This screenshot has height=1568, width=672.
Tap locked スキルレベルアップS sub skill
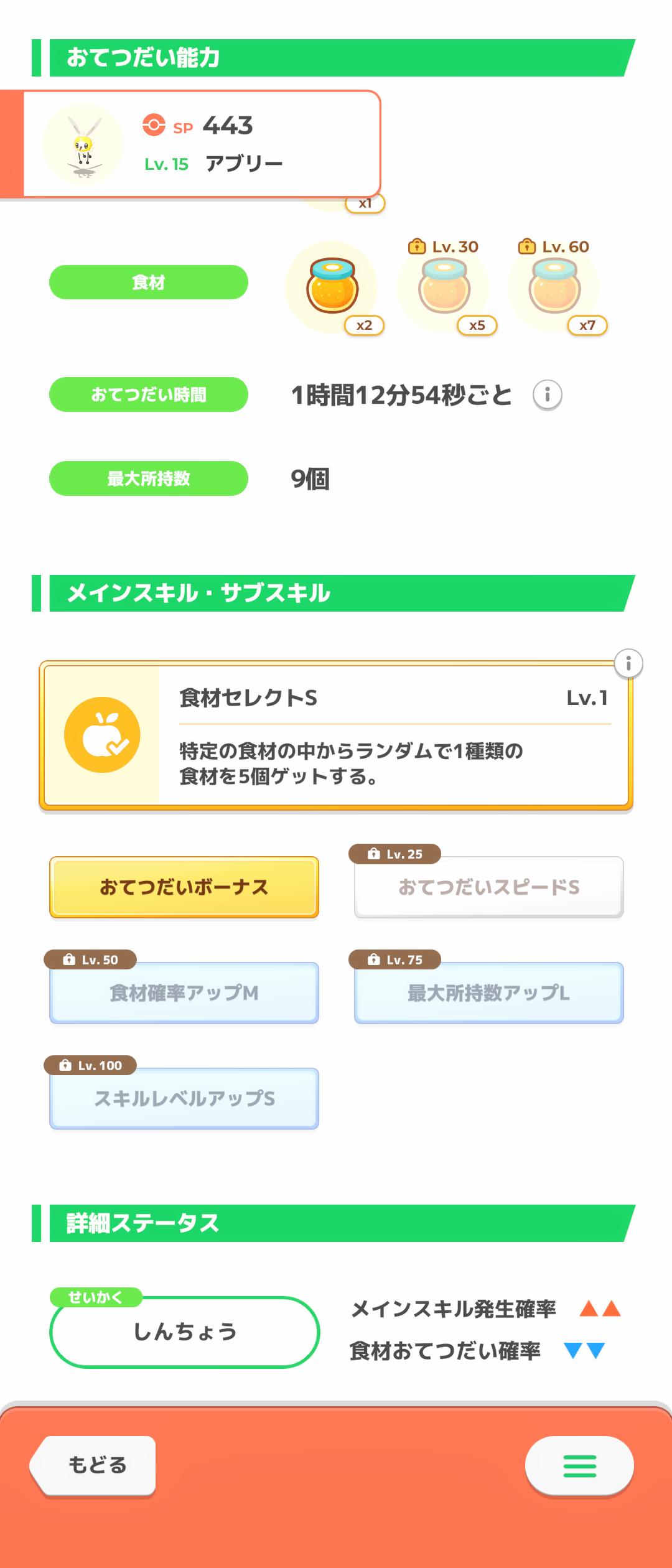tap(184, 1099)
